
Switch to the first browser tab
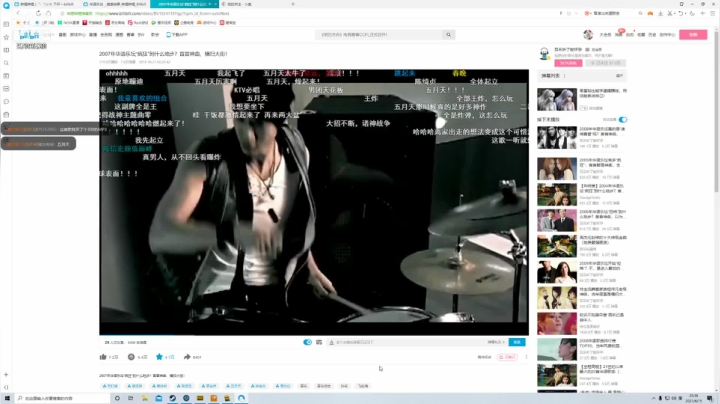click(x=45, y=4)
